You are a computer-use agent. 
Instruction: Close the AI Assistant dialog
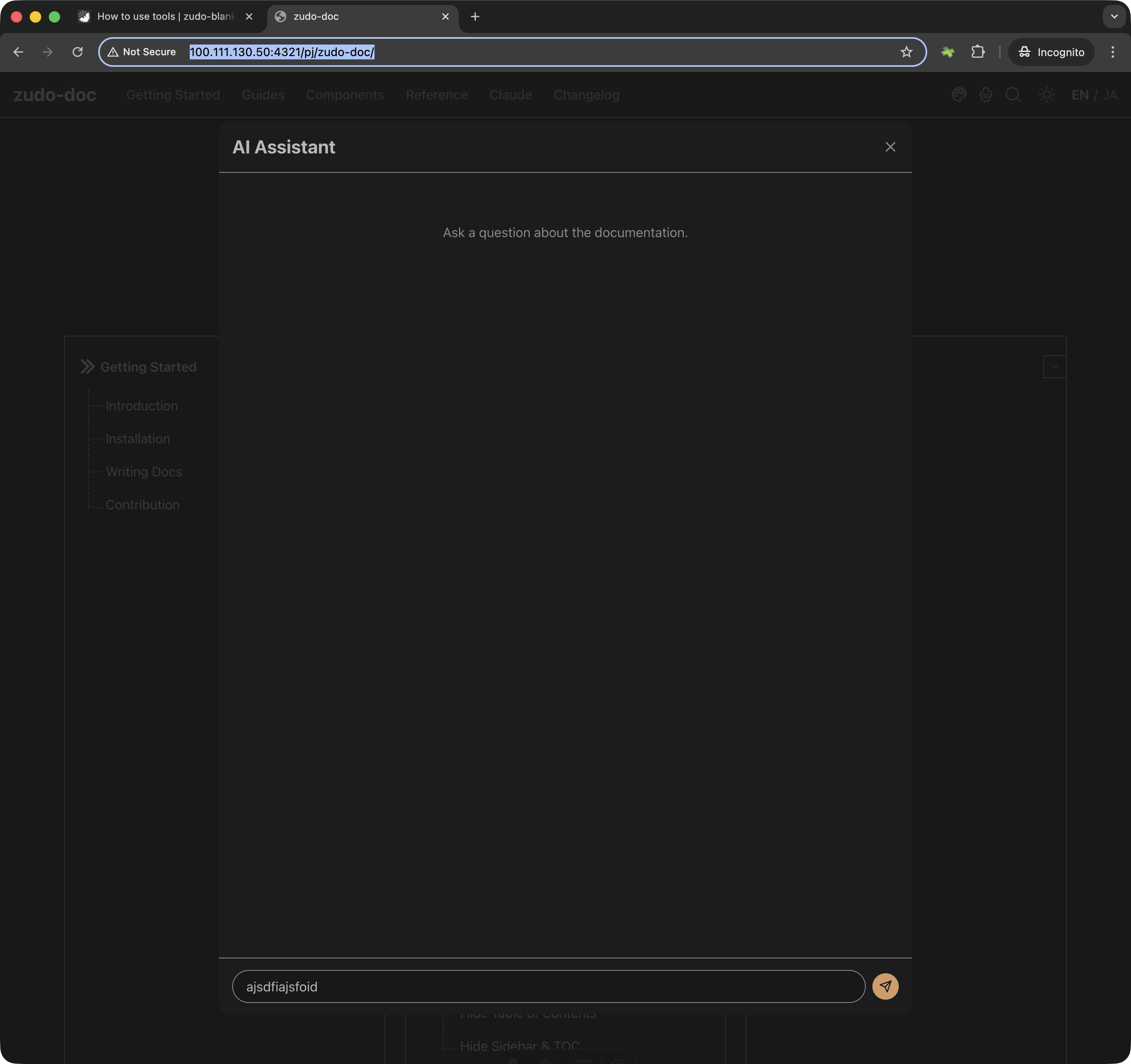[890, 147]
